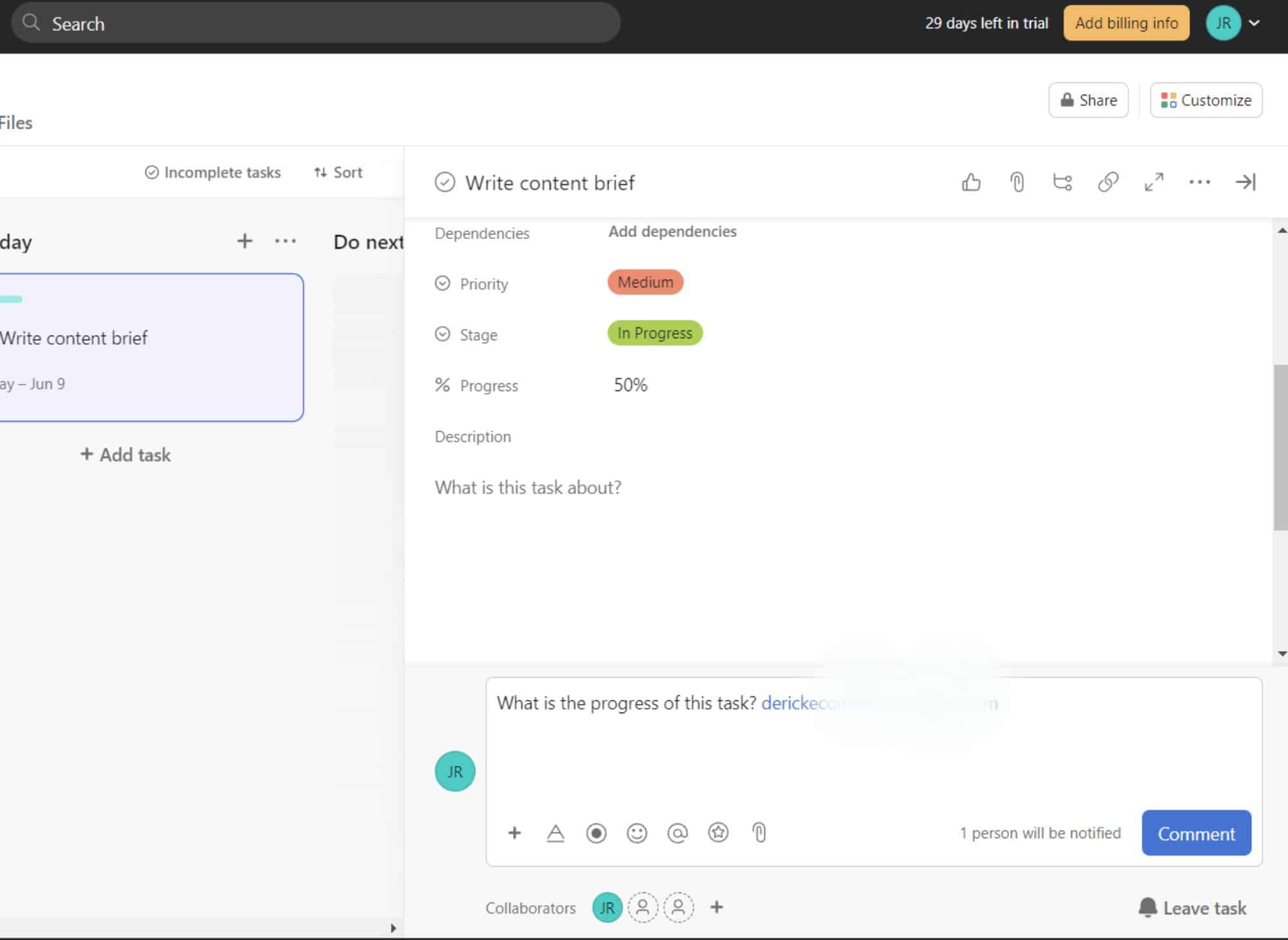Add a subtask using the subtask icon
1288x940 pixels.
coord(1062,182)
